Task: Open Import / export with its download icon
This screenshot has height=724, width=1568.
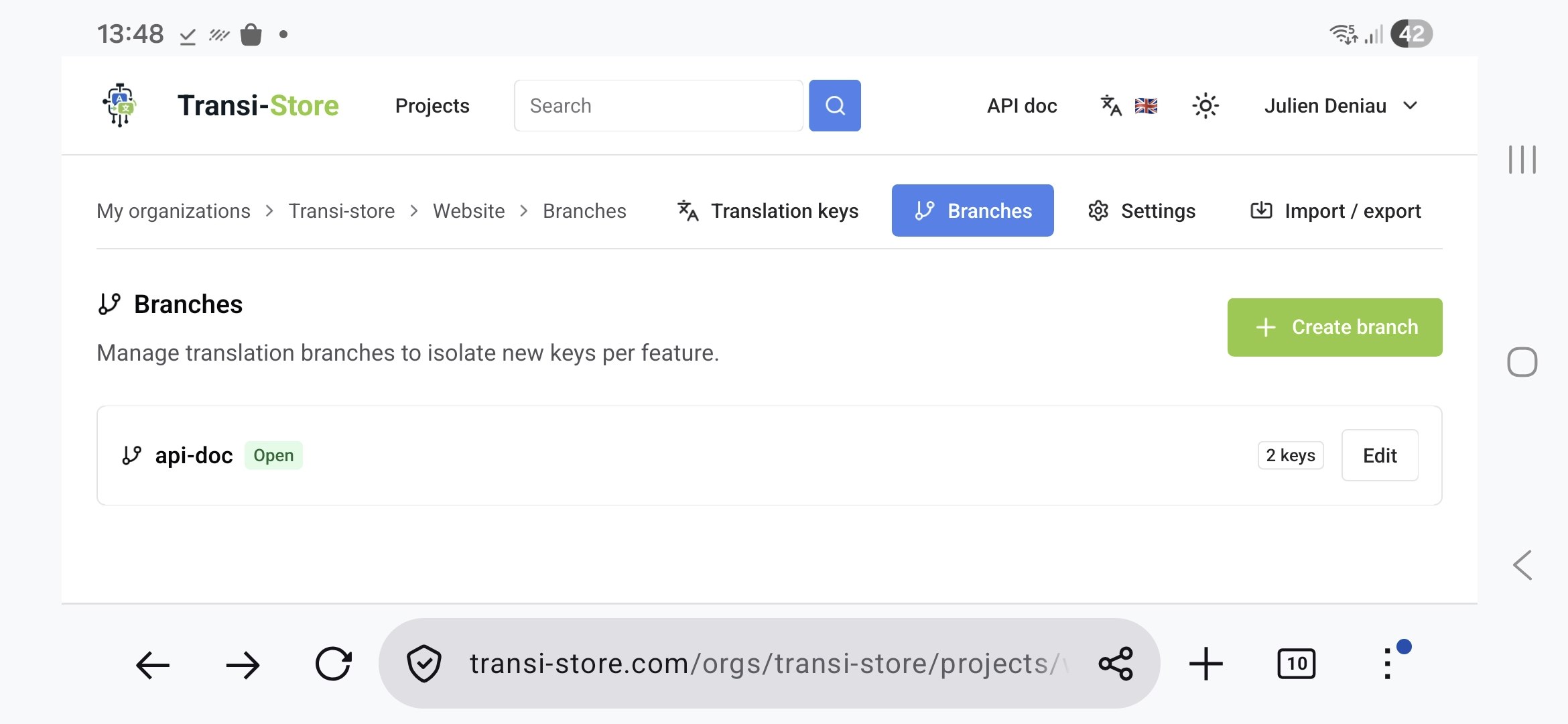Action: click(1262, 210)
